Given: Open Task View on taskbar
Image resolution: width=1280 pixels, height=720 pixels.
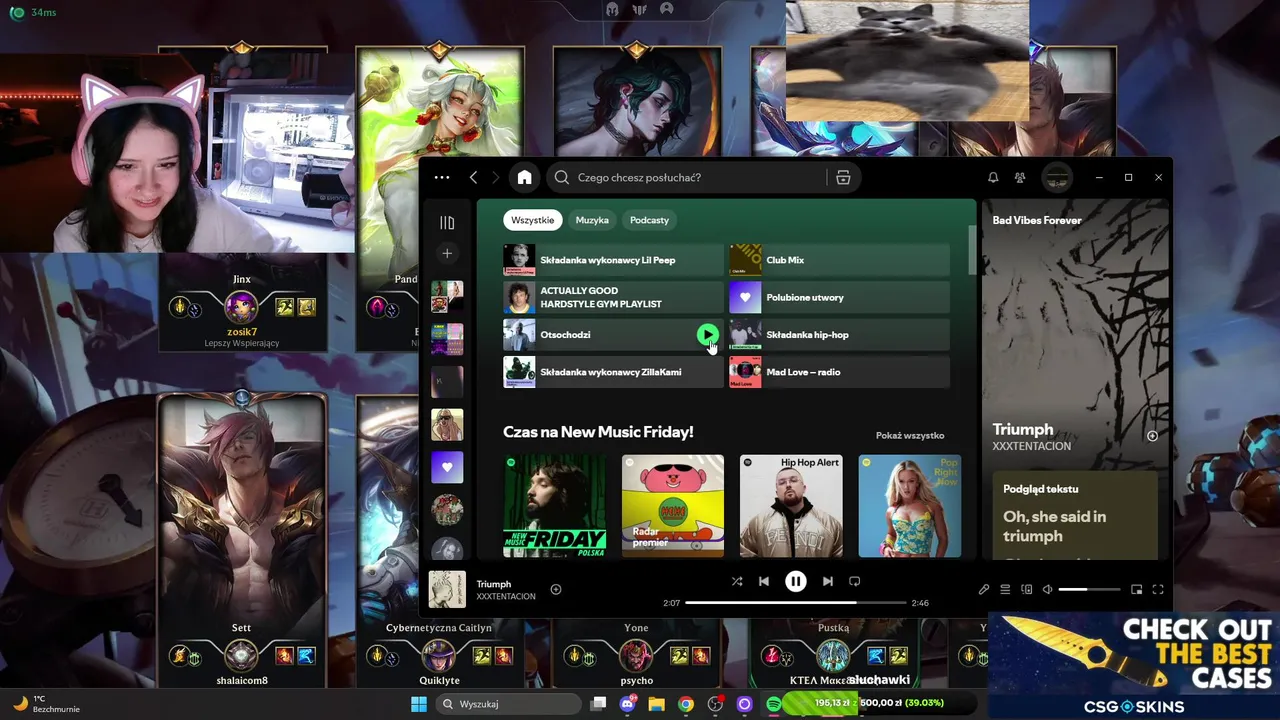Looking at the screenshot, I should pyautogui.click(x=598, y=704).
